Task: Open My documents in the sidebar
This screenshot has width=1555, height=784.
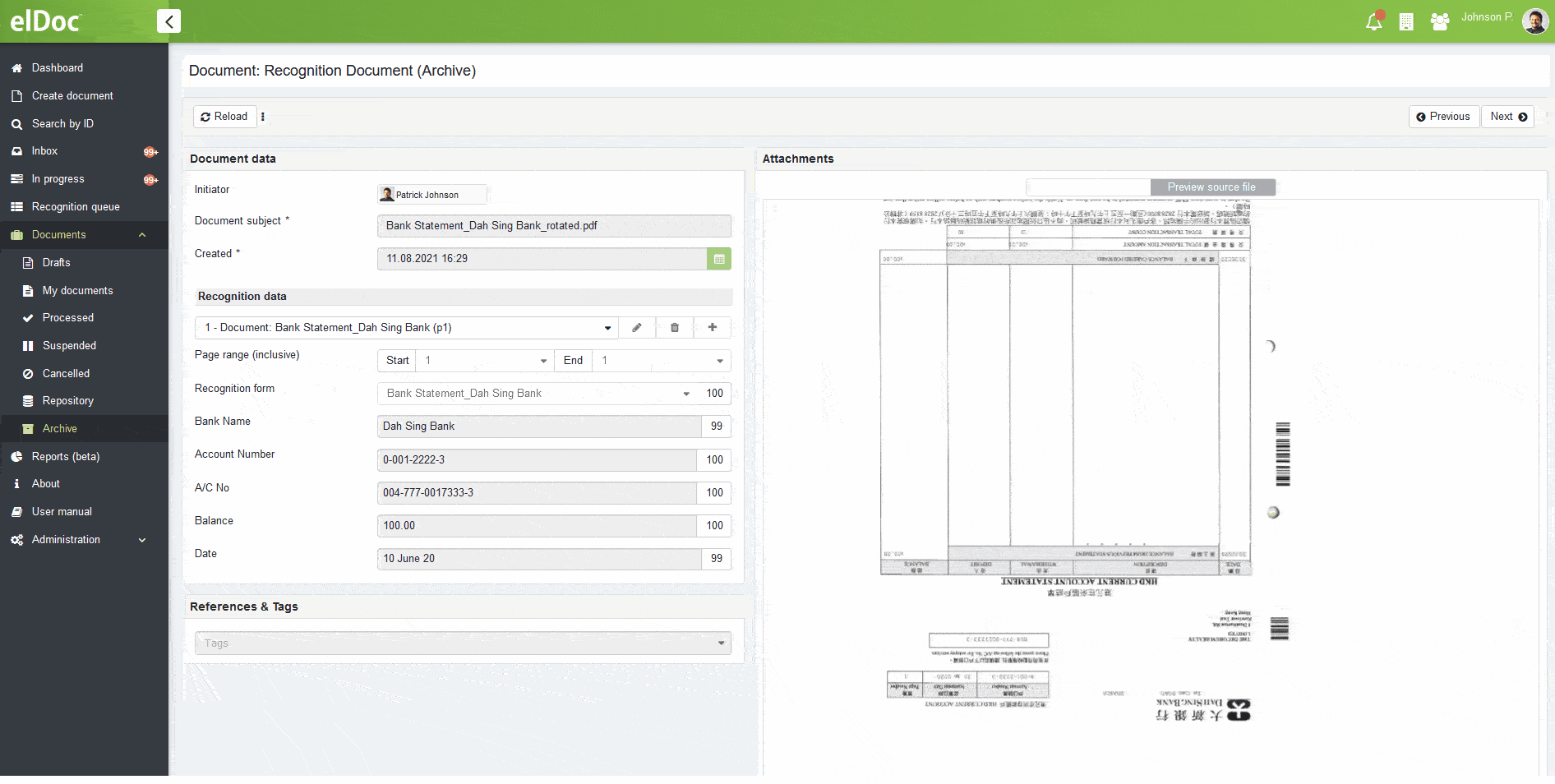Action: pyautogui.click(x=78, y=291)
